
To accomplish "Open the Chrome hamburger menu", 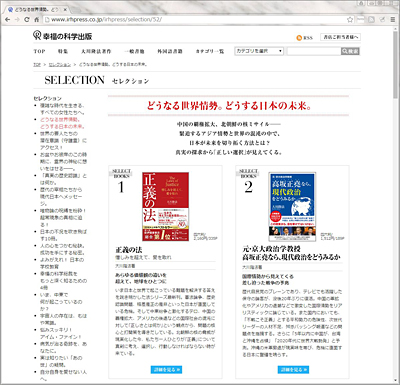I will pyautogui.click(x=393, y=20).
